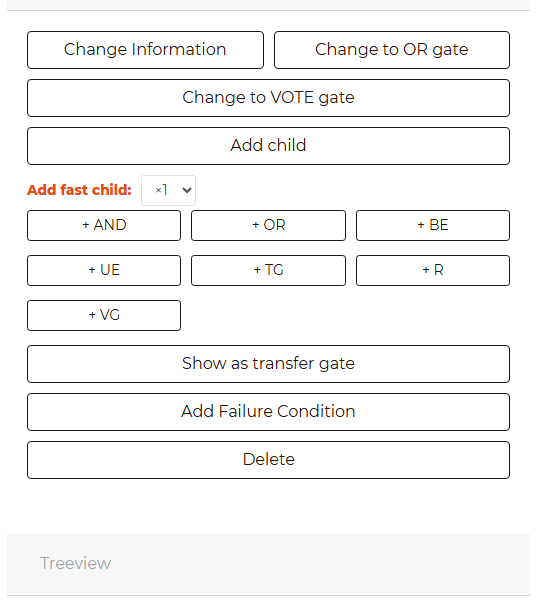Expand multiplier list via the chevron arrow
542x611 pixels.
coord(187,190)
